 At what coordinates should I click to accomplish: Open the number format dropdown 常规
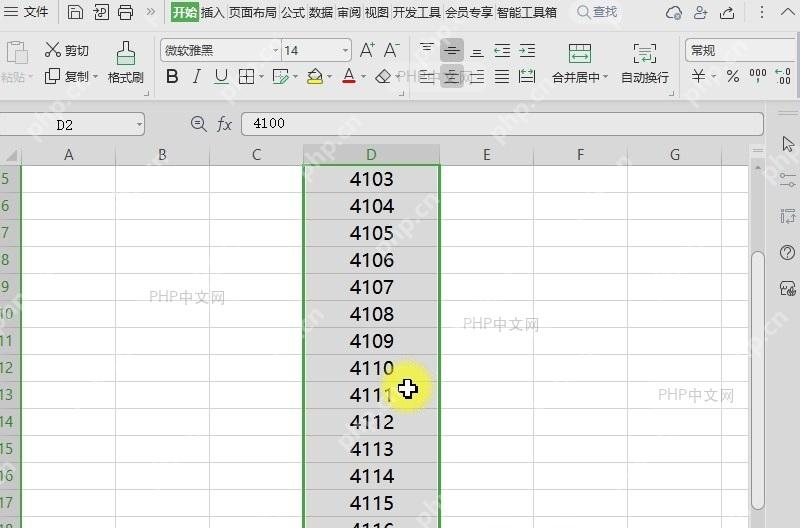click(741, 50)
